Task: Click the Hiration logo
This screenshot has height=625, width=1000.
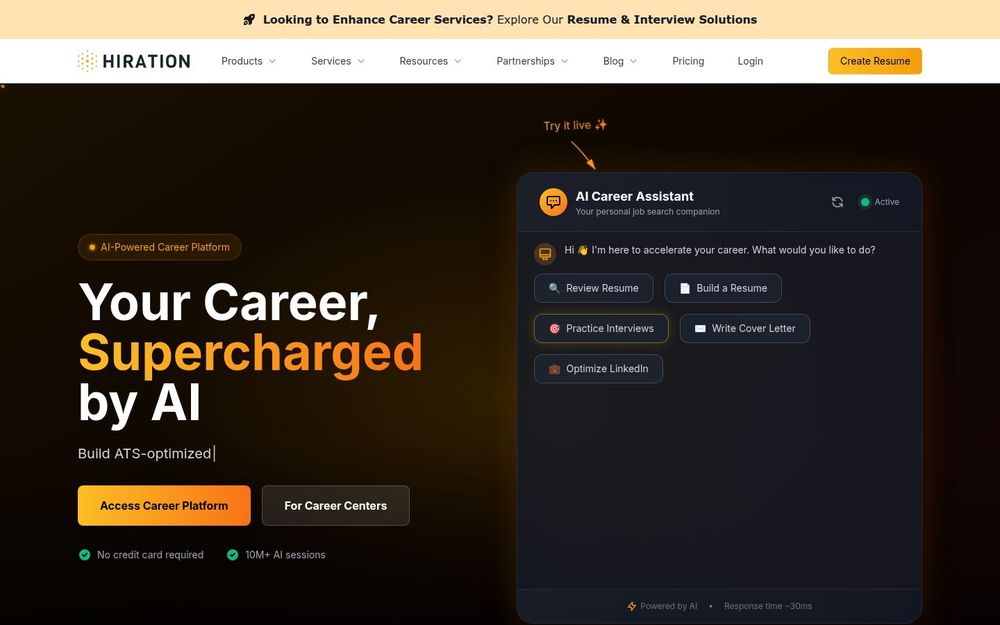Action: point(133,61)
